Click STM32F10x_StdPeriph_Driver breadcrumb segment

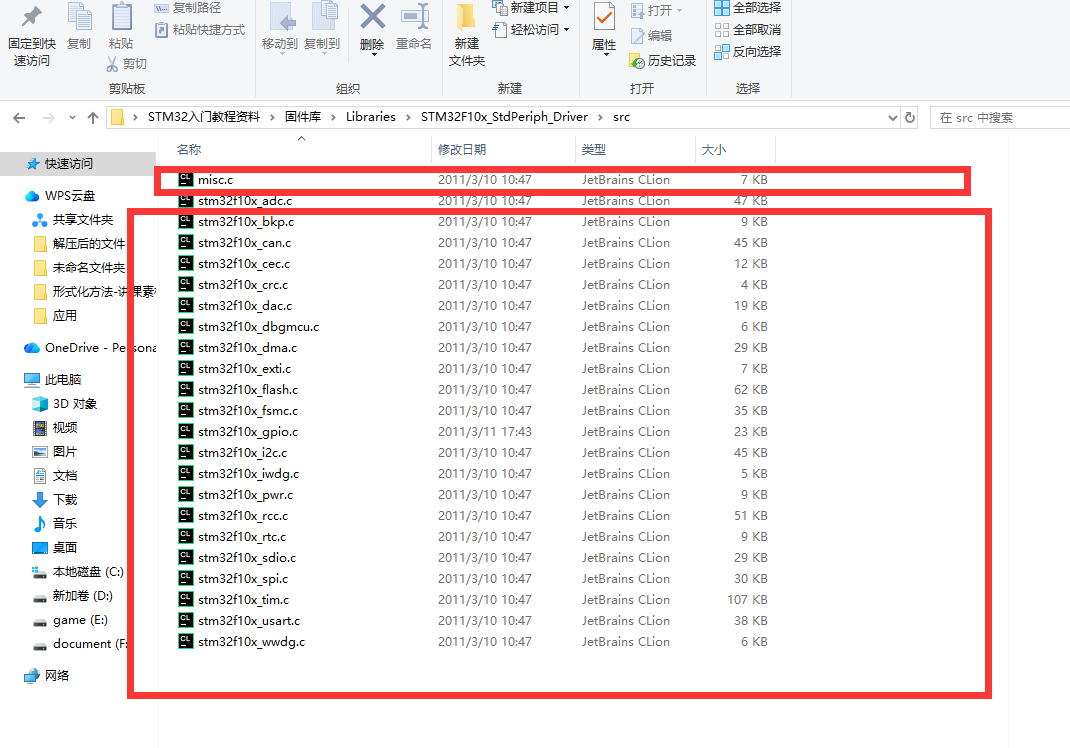coord(504,117)
